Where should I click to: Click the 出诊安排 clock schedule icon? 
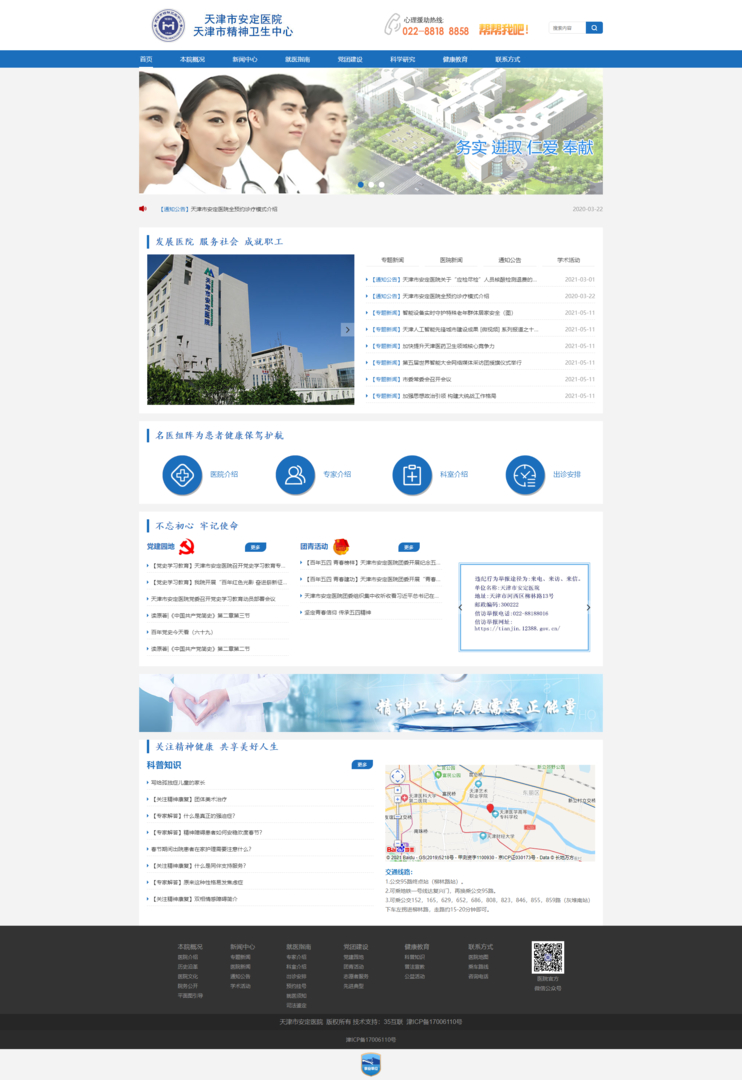(524, 475)
